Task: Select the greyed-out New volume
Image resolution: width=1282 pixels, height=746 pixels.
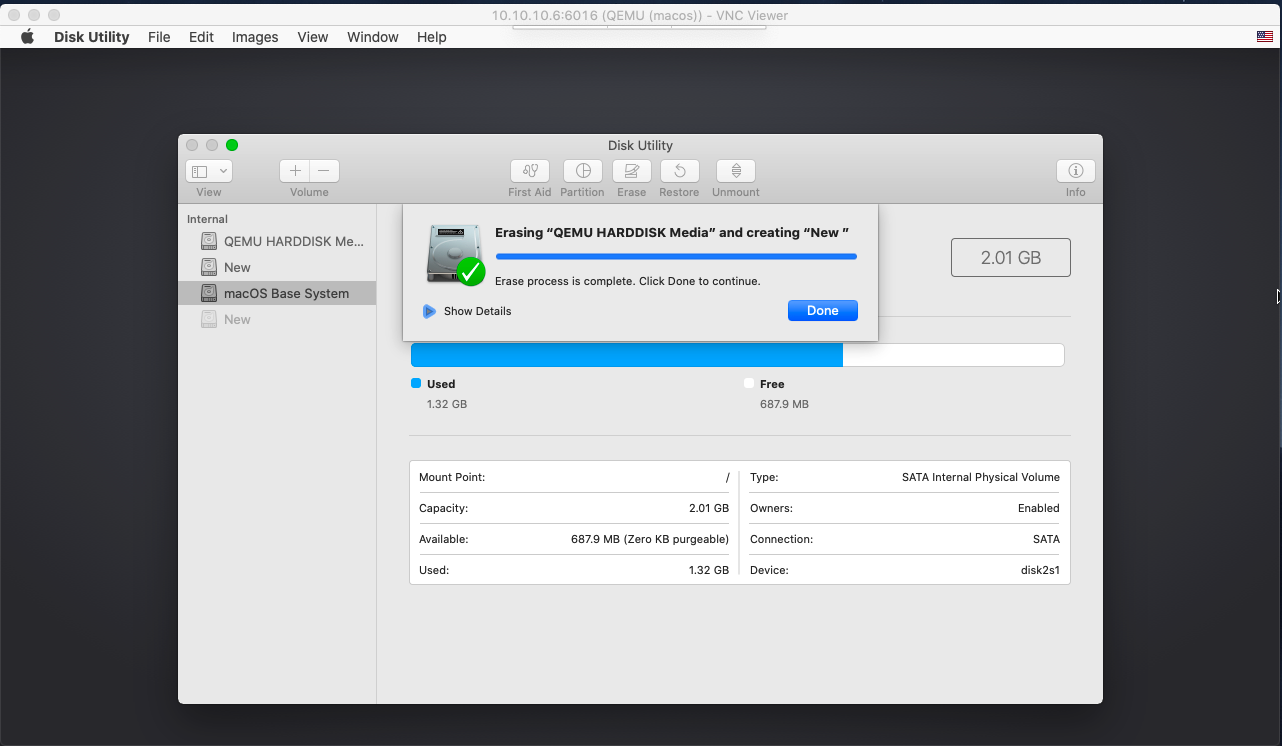Action: (x=277, y=319)
